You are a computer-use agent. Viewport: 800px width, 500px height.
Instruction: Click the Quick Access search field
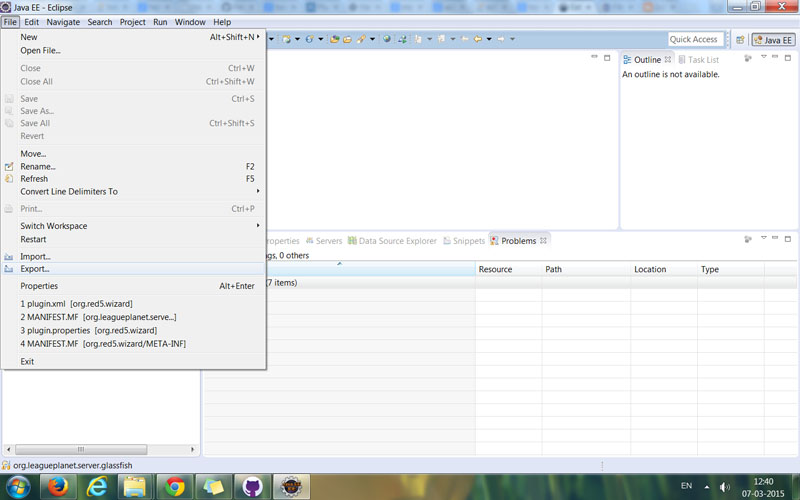click(695, 39)
